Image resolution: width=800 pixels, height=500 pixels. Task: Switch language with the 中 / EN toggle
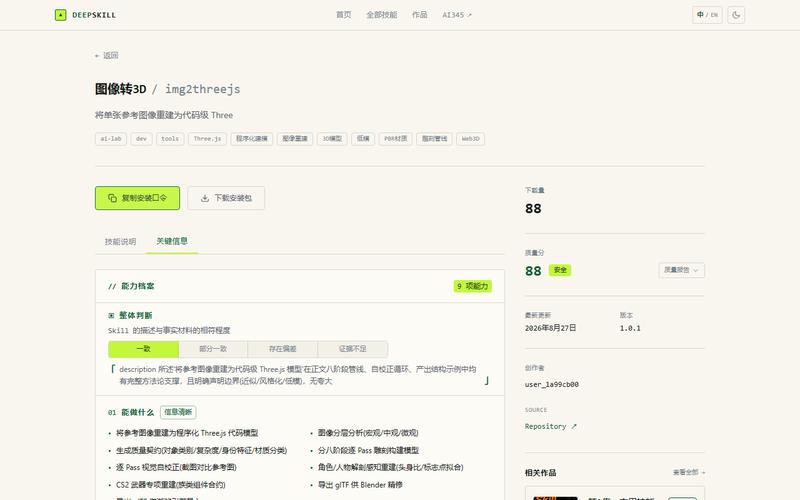pos(707,15)
